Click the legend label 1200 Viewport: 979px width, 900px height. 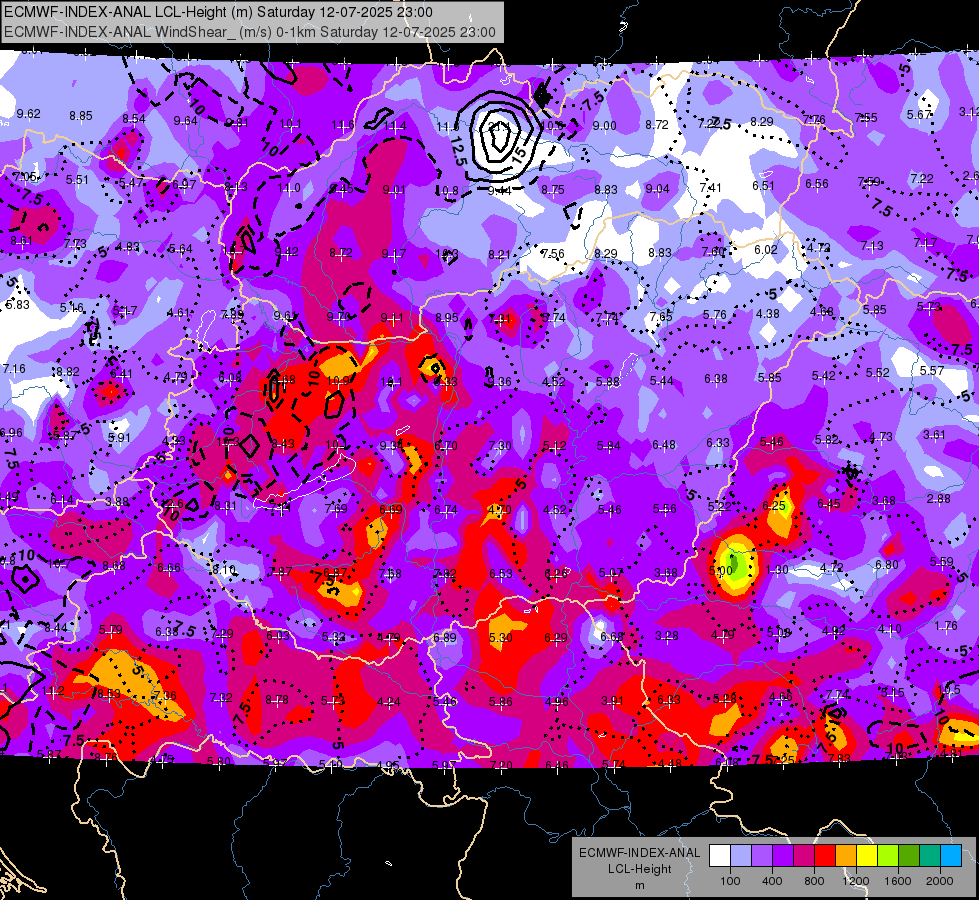click(856, 881)
